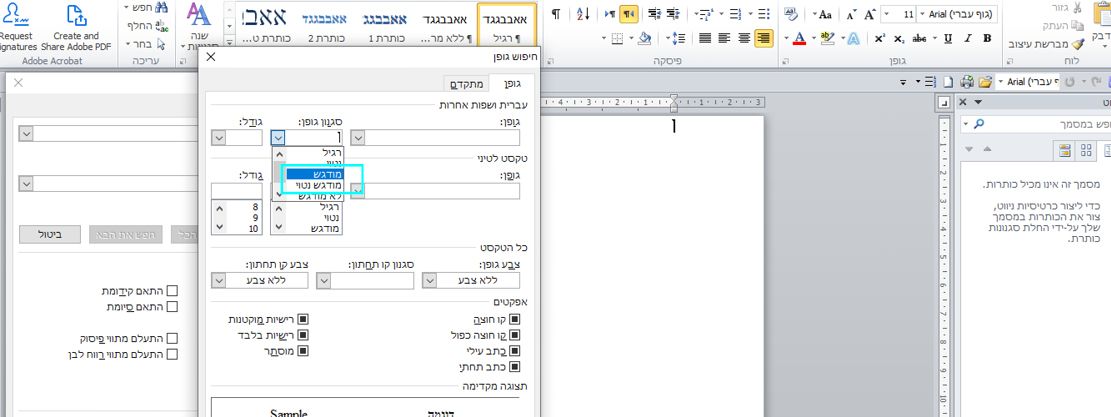Apply the text highlight color marker

(826, 38)
